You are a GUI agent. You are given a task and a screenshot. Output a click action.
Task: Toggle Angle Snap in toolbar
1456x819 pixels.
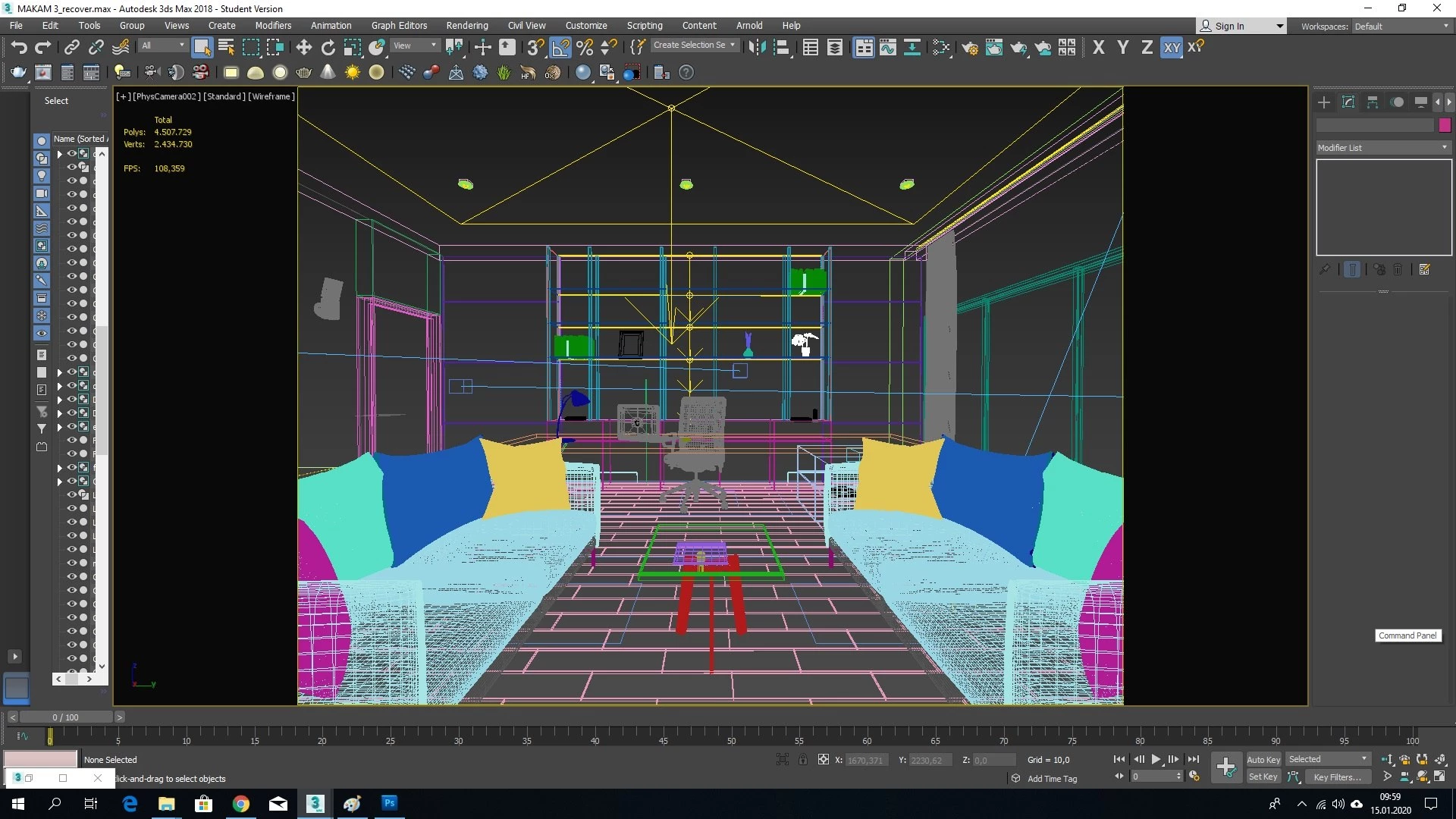coord(560,48)
